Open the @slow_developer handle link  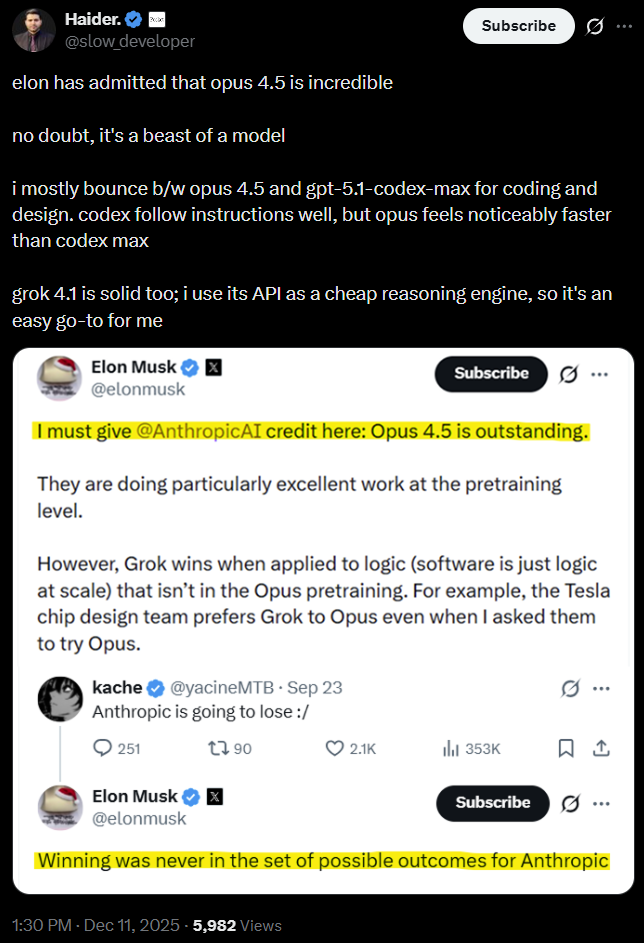tap(130, 41)
